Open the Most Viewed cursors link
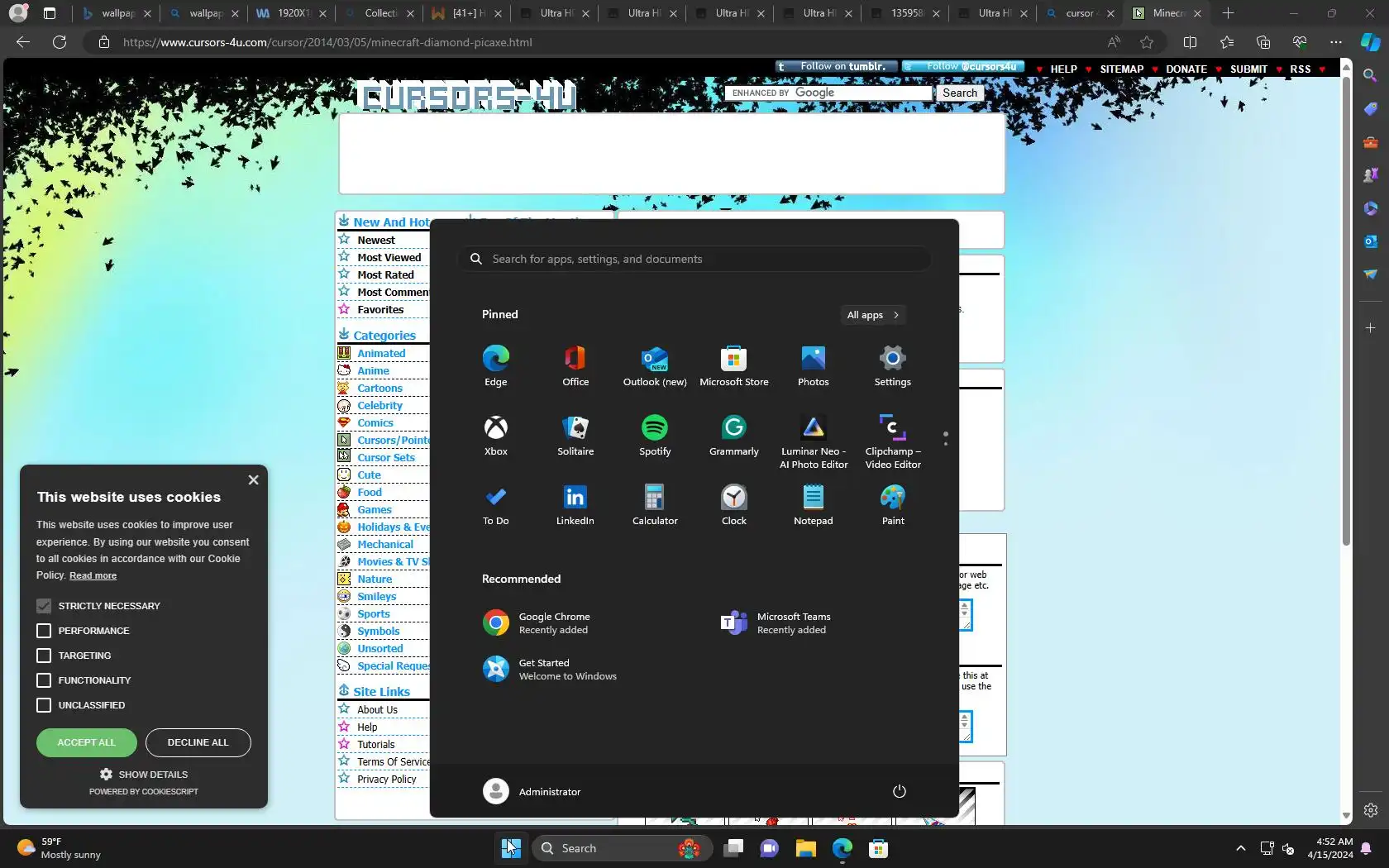 pos(389,257)
